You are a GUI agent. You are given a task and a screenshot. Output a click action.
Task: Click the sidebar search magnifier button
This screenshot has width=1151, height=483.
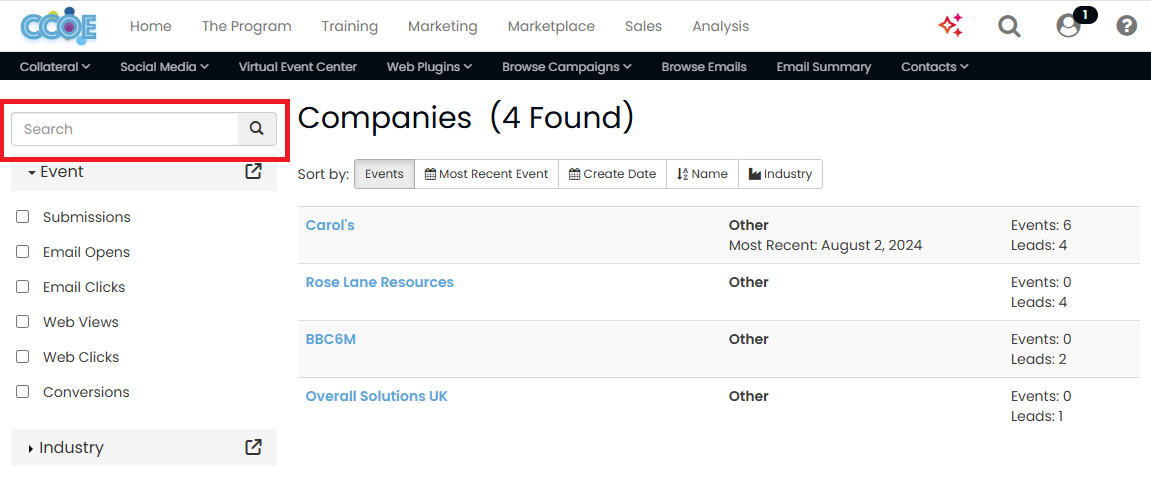pos(257,129)
